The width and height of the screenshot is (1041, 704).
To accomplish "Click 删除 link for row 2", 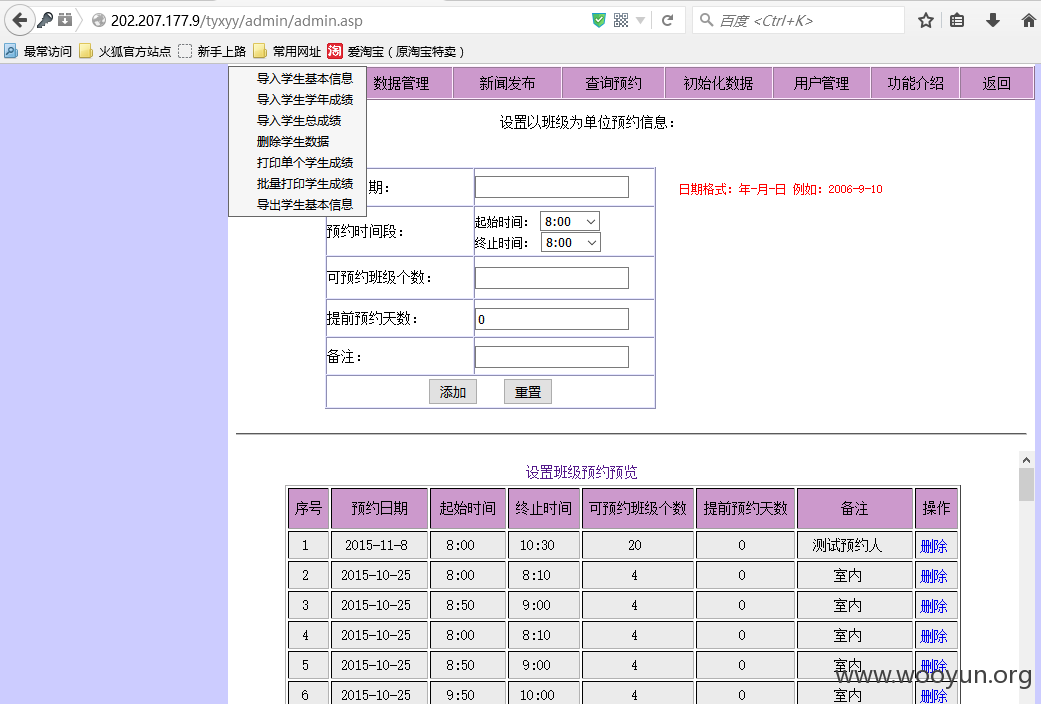I will tap(933, 576).
